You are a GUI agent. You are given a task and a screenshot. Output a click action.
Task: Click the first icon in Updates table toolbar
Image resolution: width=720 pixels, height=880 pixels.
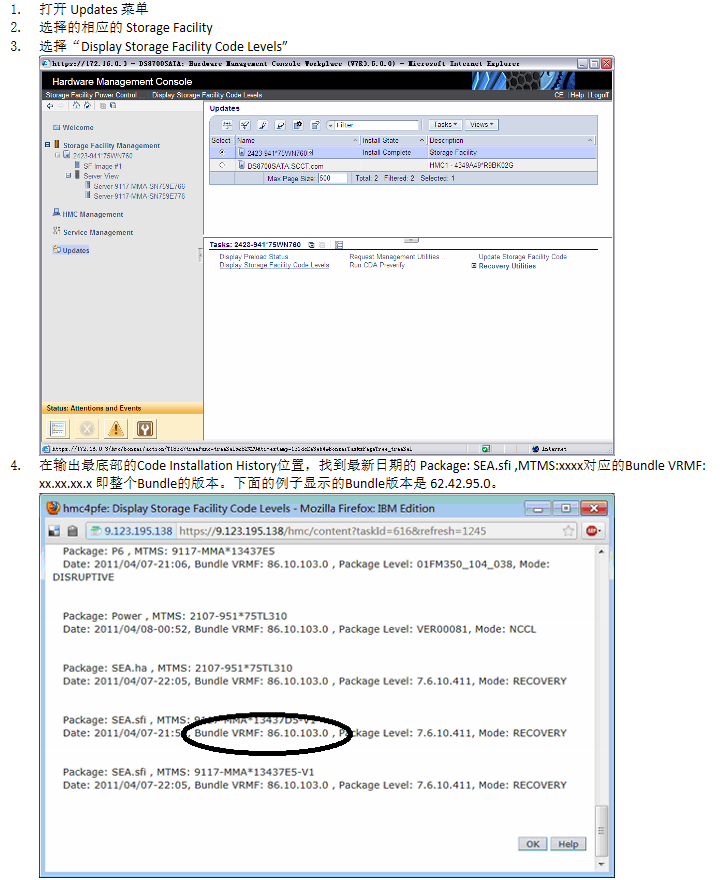tap(227, 125)
